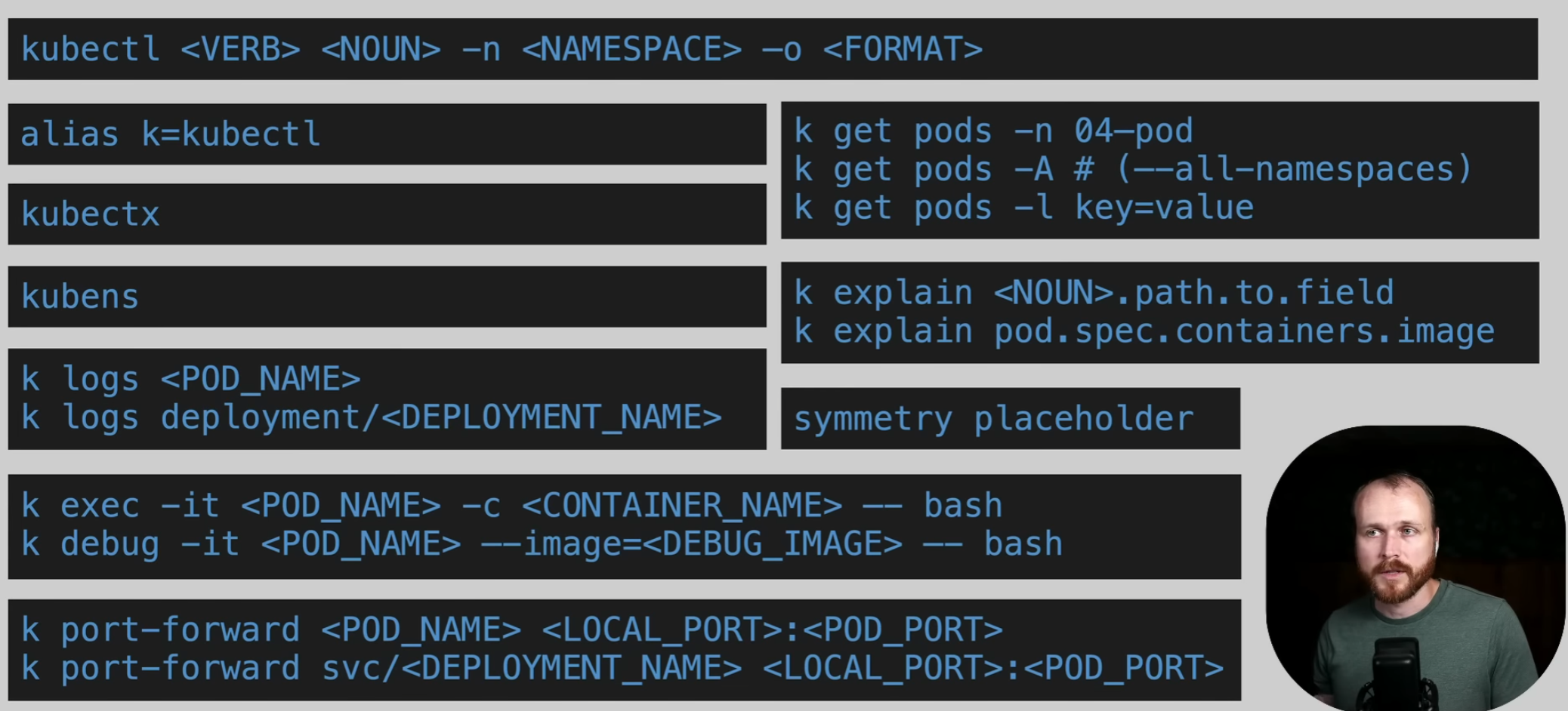The image size is (1568, 711).
Task: Click the 'symmetry placeholder' text
Action: [993, 419]
